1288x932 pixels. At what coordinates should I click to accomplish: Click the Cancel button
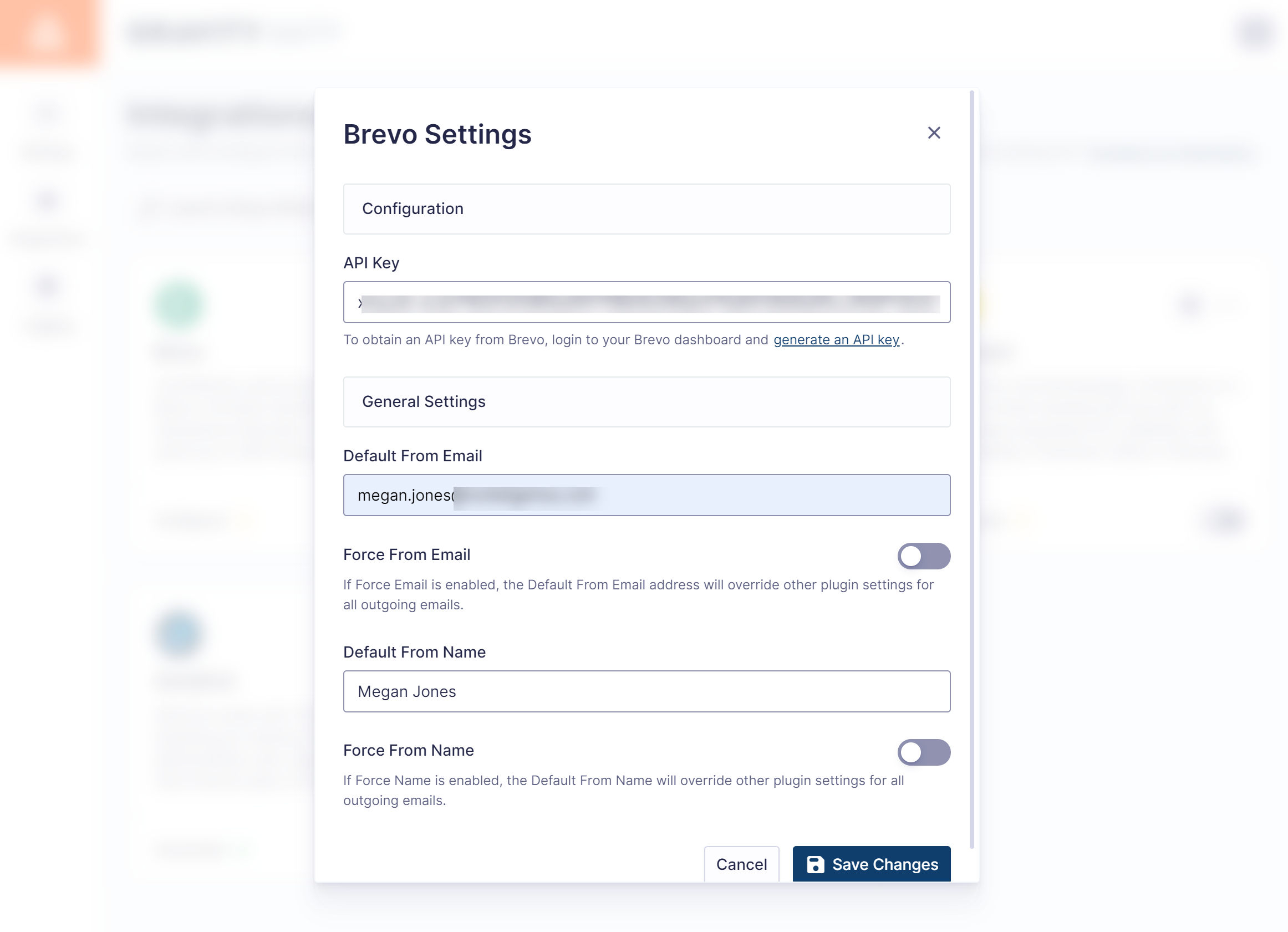pos(741,864)
